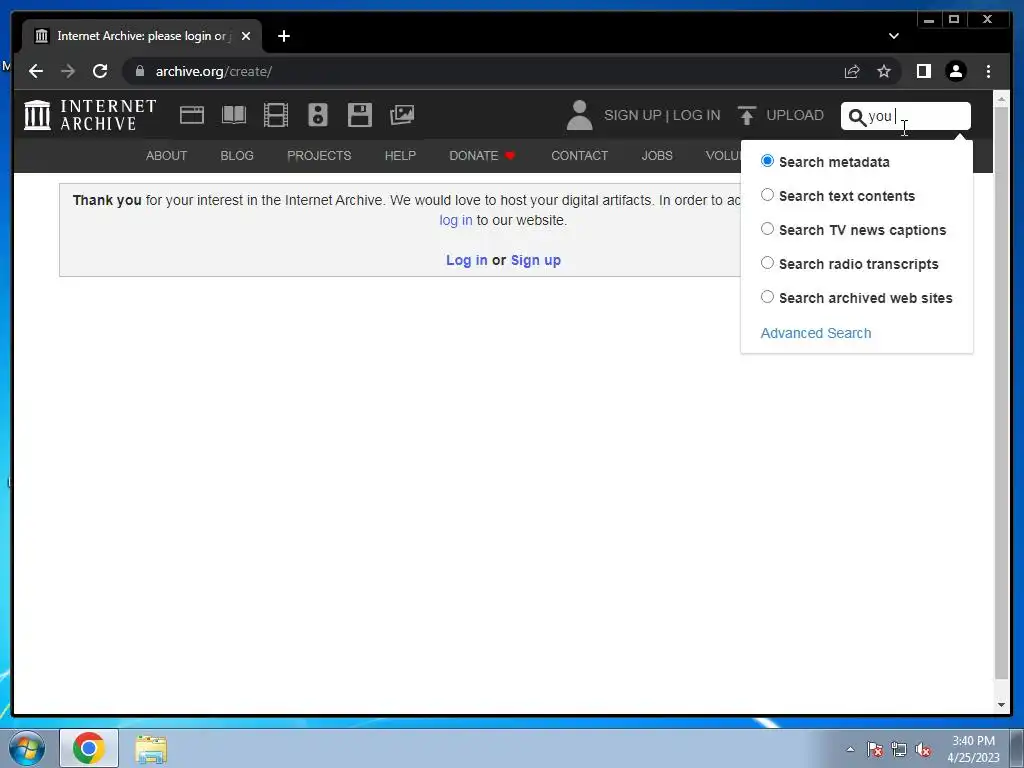Click the network tray icon
The height and width of the screenshot is (768, 1024).
[899, 750]
